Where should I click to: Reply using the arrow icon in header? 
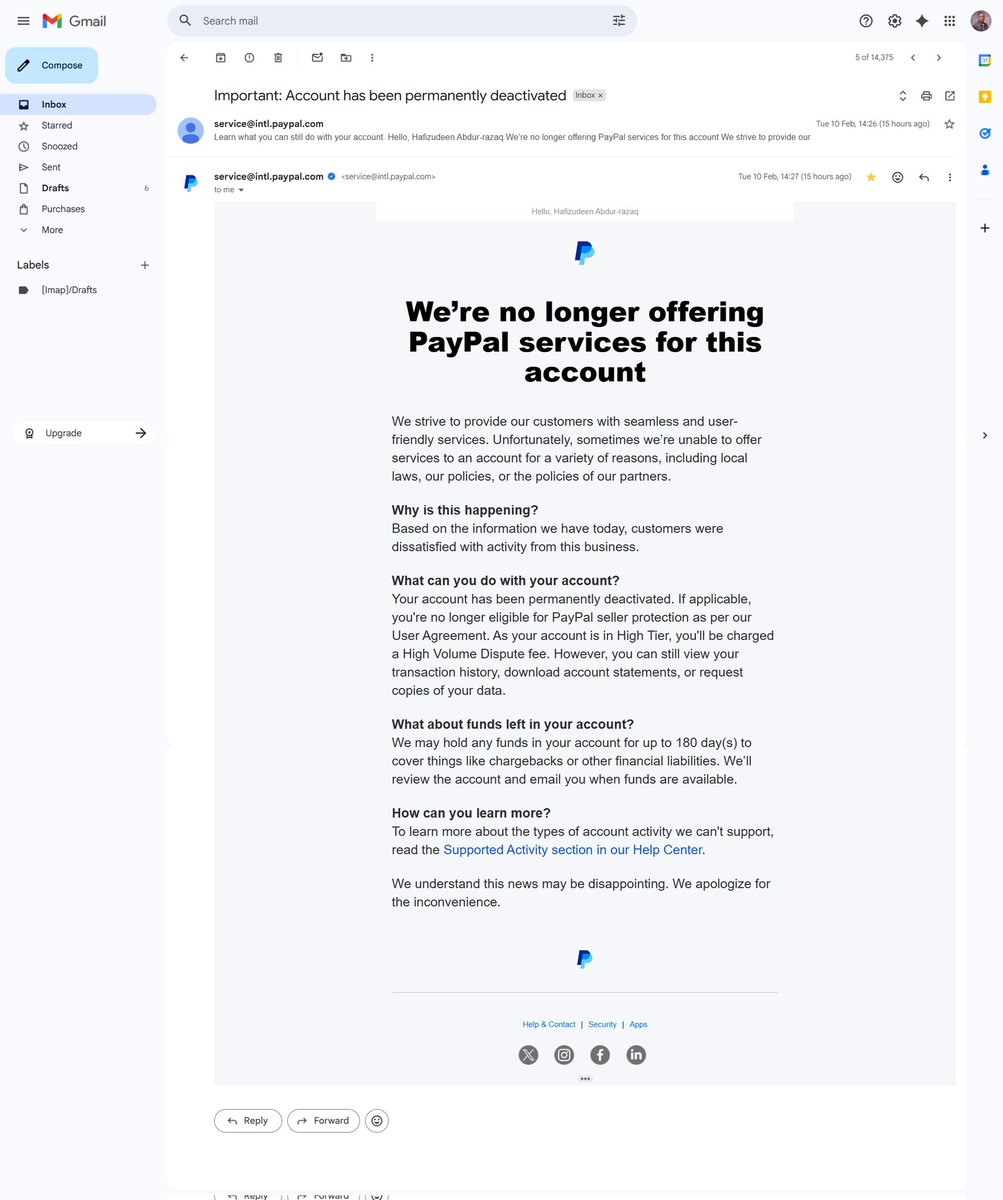pyautogui.click(x=924, y=177)
